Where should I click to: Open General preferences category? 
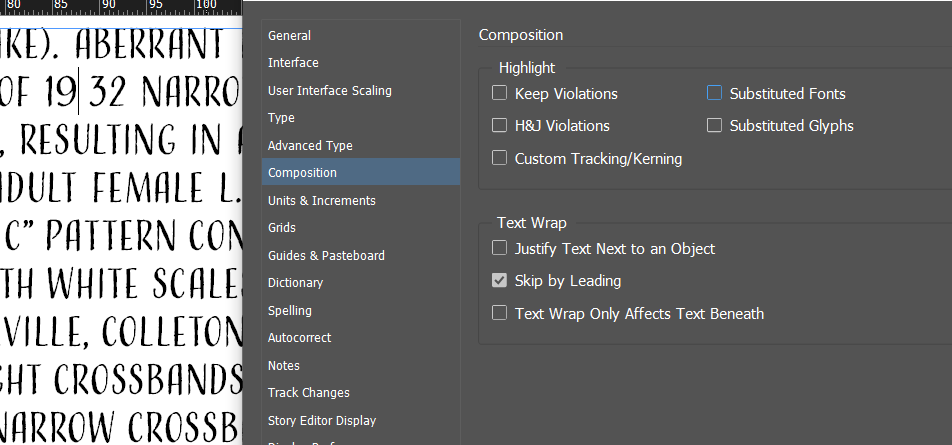pyautogui.click(x=289, y=36)
